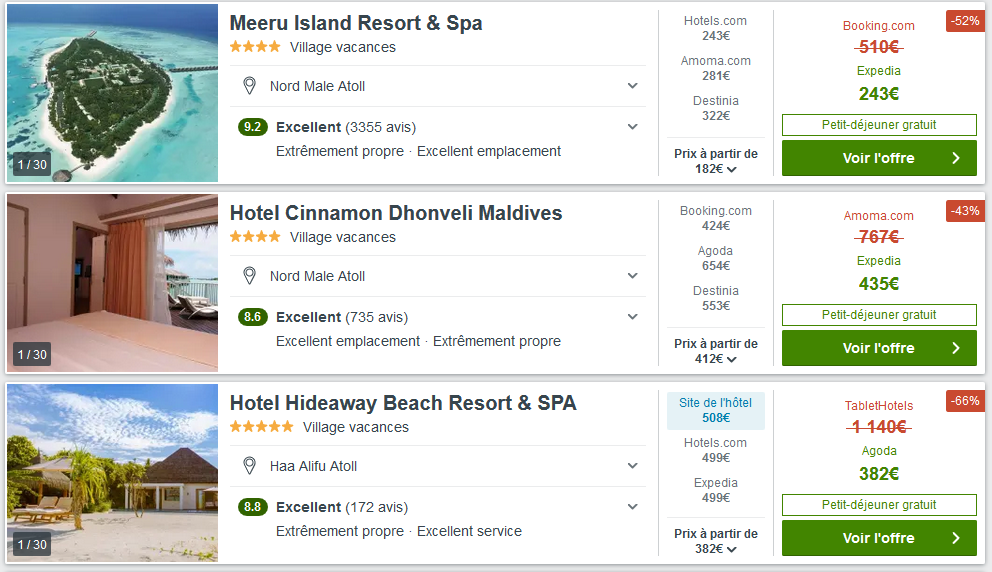Select the 'Site de l'hôtel 508€' offer
The width and height of the screenshot is (992, 572).
pos(716,411)
